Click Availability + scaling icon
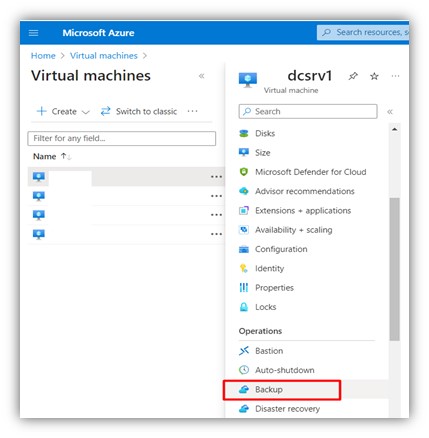This screenshot has height=438, width=429. (244, 230)
